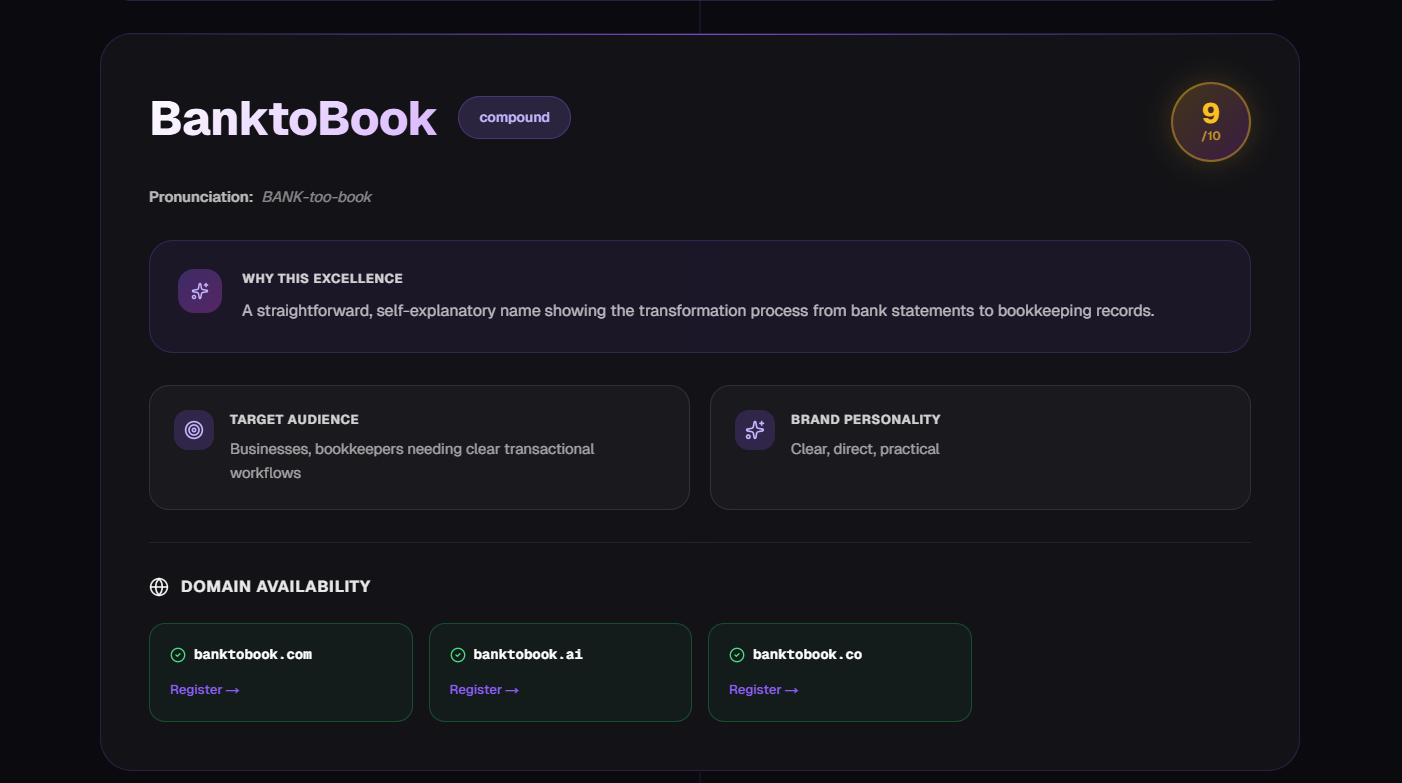Screen dimensions: 1402x783
Task: Click the sparkle icon beside Why This Excellence
Action: click(200, 291)
